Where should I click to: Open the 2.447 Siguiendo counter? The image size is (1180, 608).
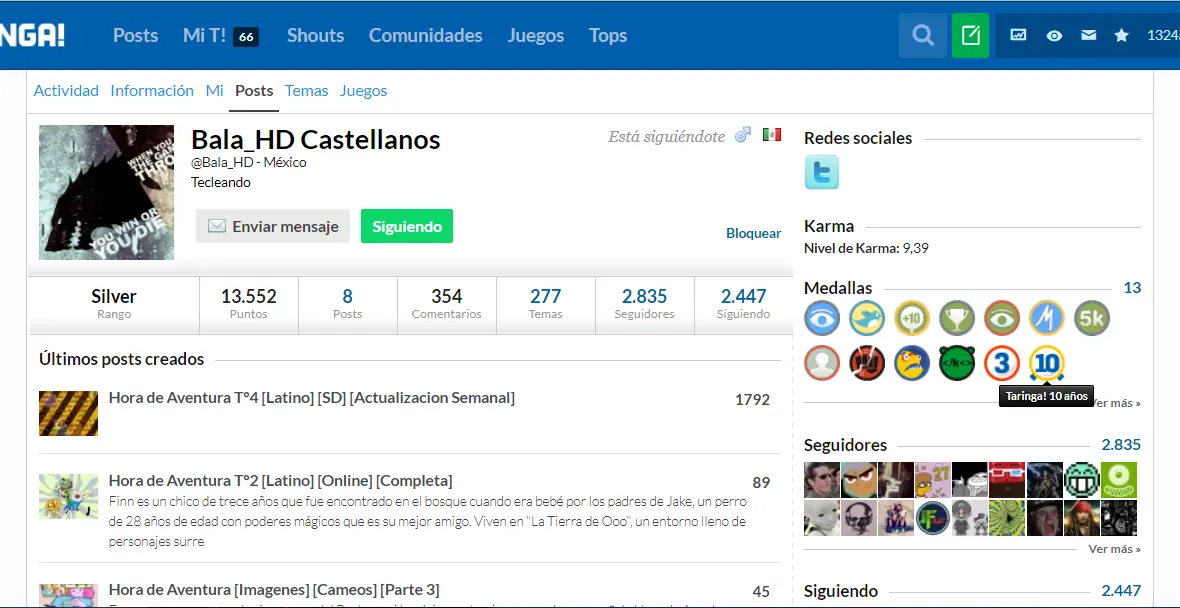click(x=744, y=304)
